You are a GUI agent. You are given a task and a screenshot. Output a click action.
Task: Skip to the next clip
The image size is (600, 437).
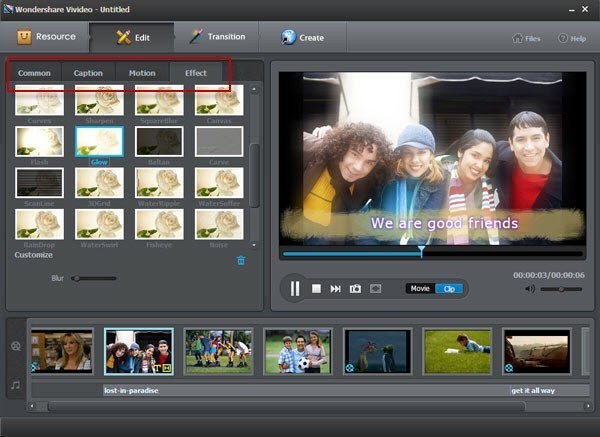tap(336, 289)
